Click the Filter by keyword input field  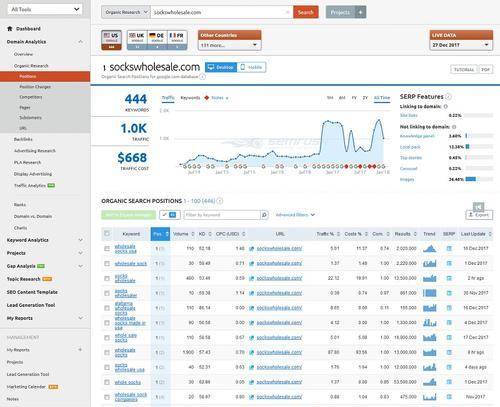click(x=222, y=215)
